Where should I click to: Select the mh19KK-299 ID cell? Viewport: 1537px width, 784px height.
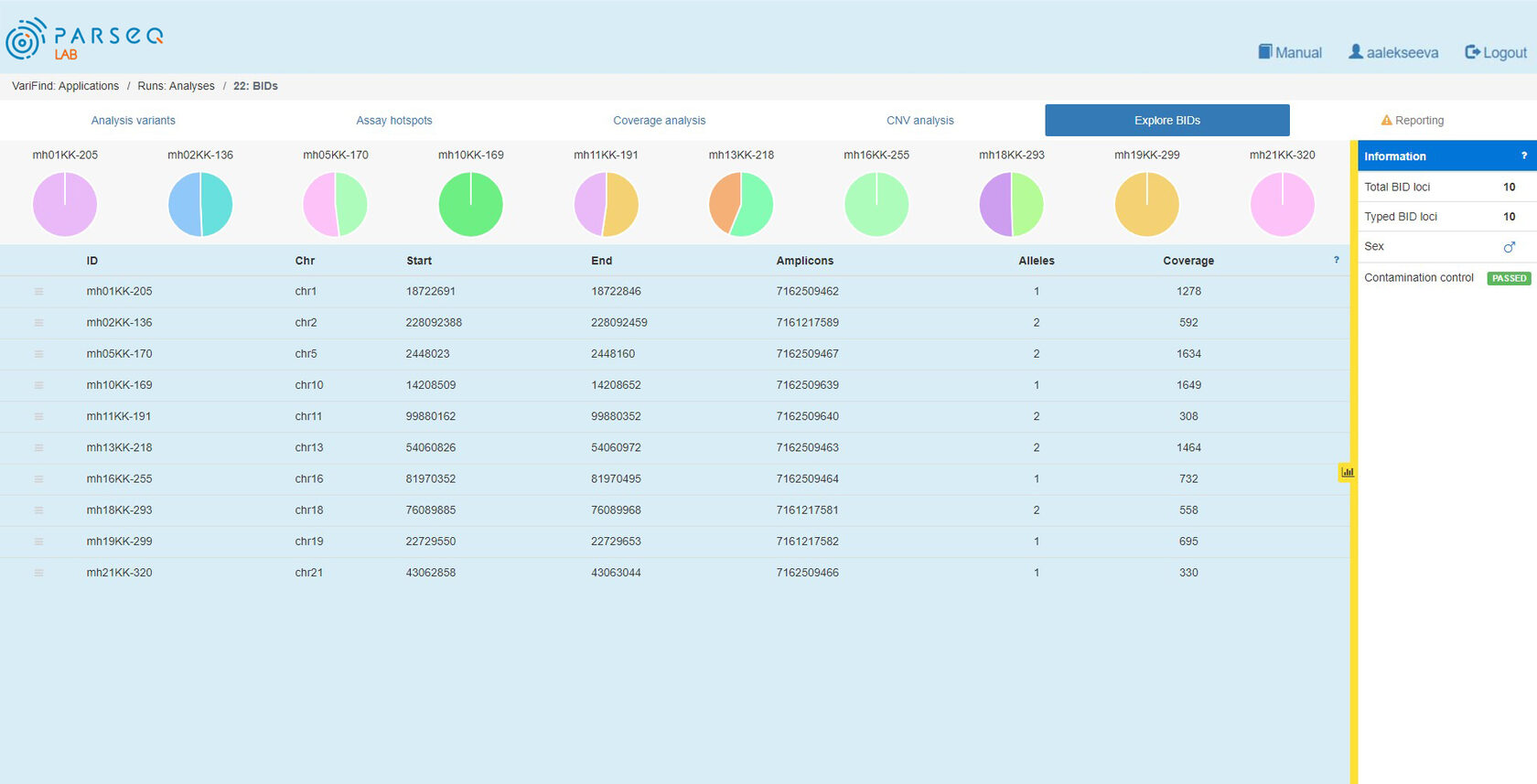tap(120, 542)
